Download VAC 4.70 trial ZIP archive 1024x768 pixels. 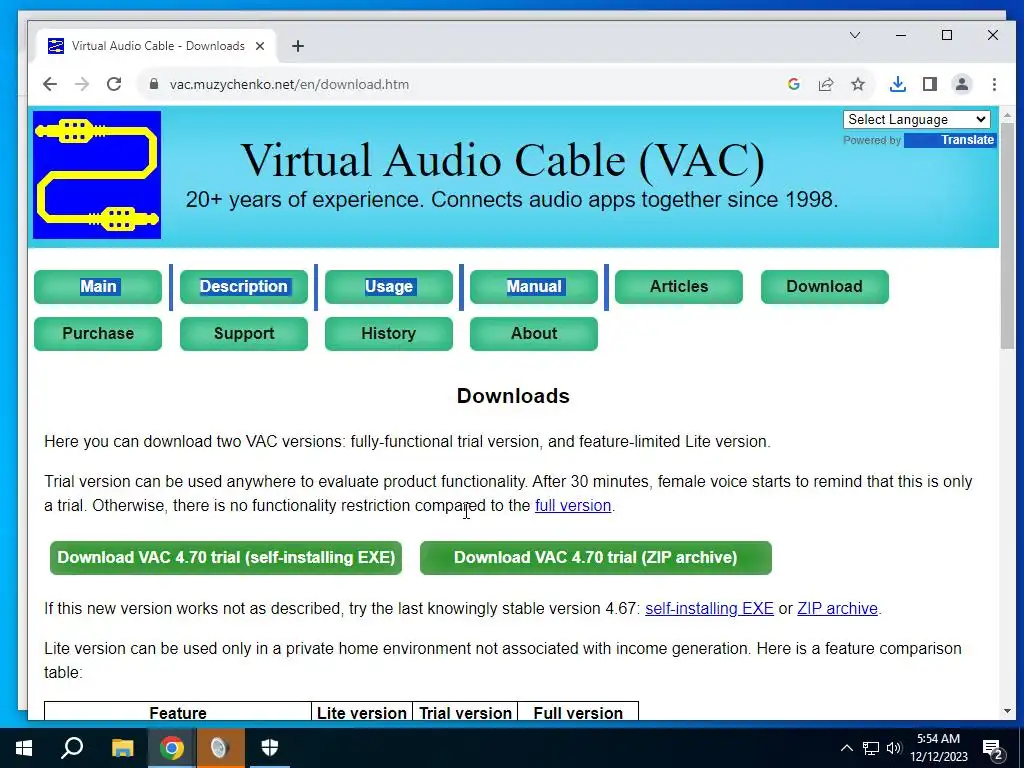596,558
